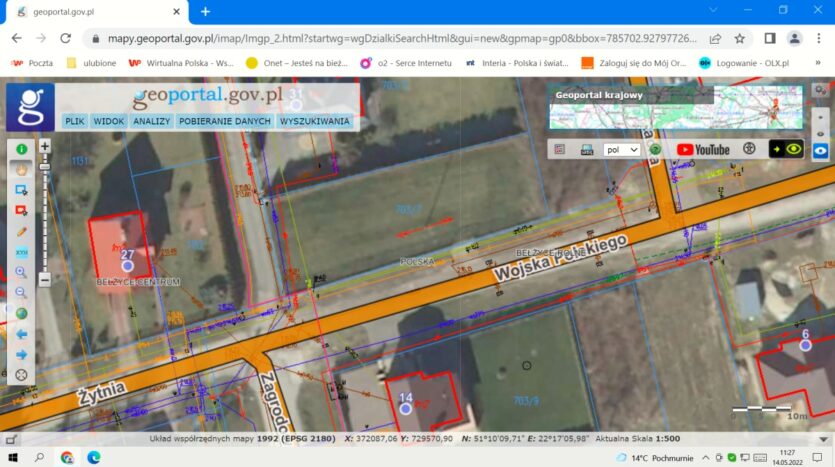Click the address point marker 14
Screen dimensions: 835x467
(x=405, y=408)
